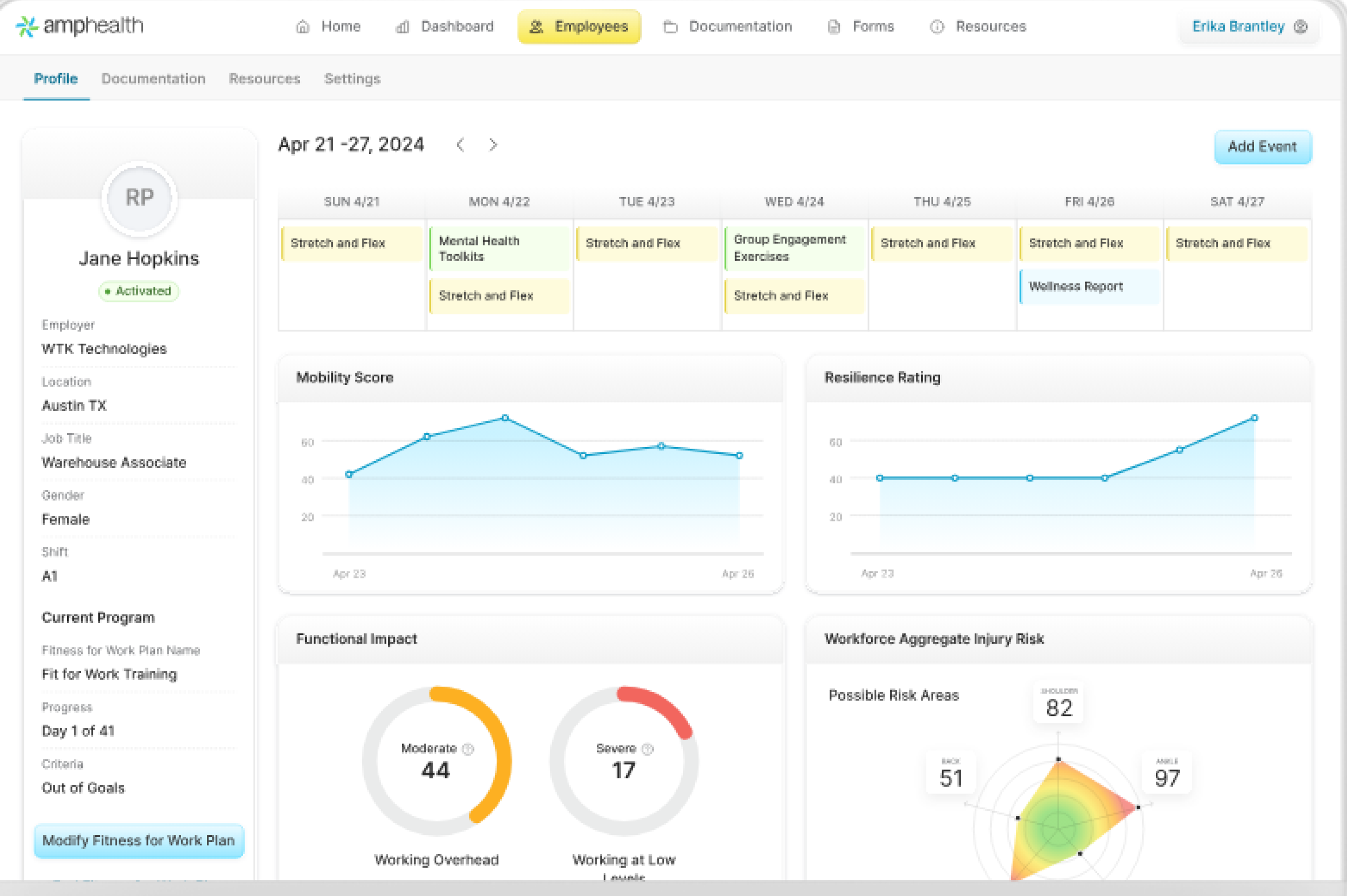Image resolution: width=1347 pixels, height=896 pixels.
Task: Click the Documentation folder icon in navbar
Action: pyautogui.click(x=671, y=27)
